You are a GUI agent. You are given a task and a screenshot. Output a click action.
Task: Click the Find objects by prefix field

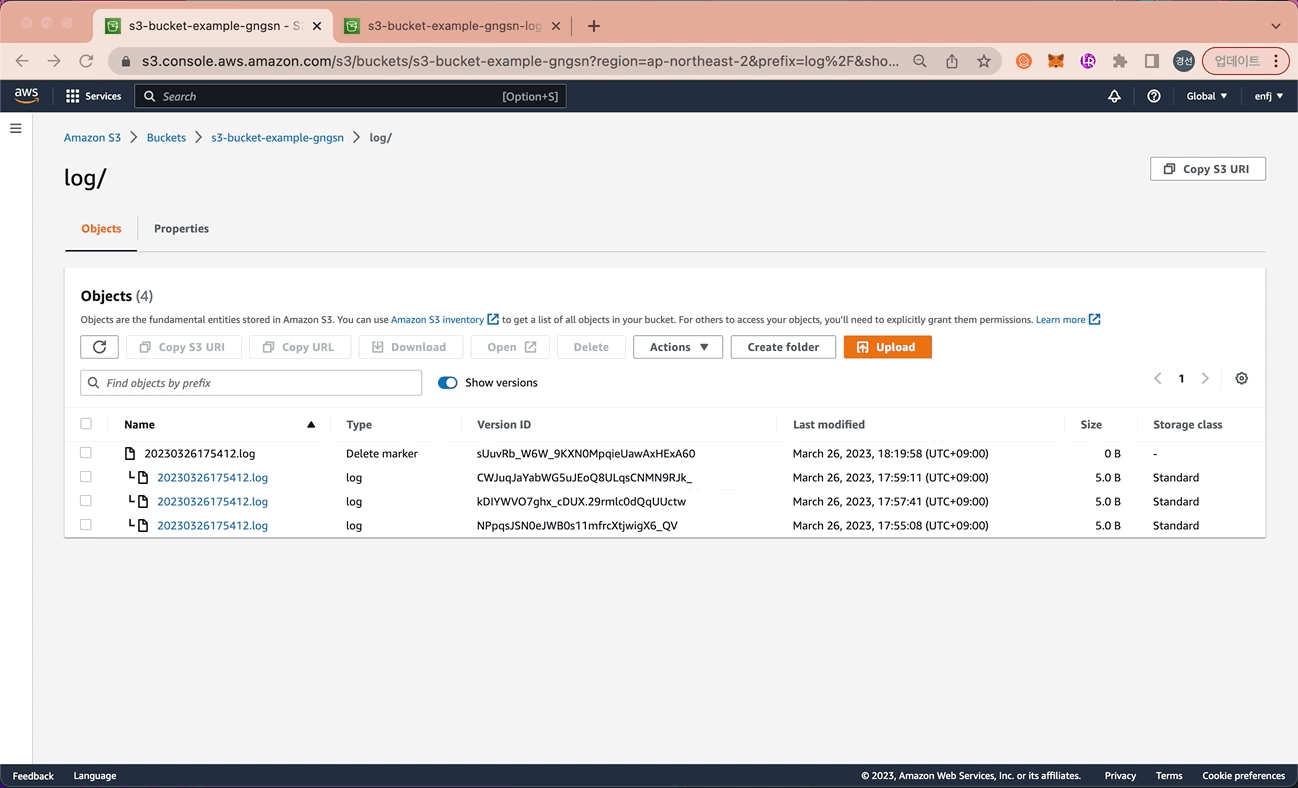pos(251,383)
